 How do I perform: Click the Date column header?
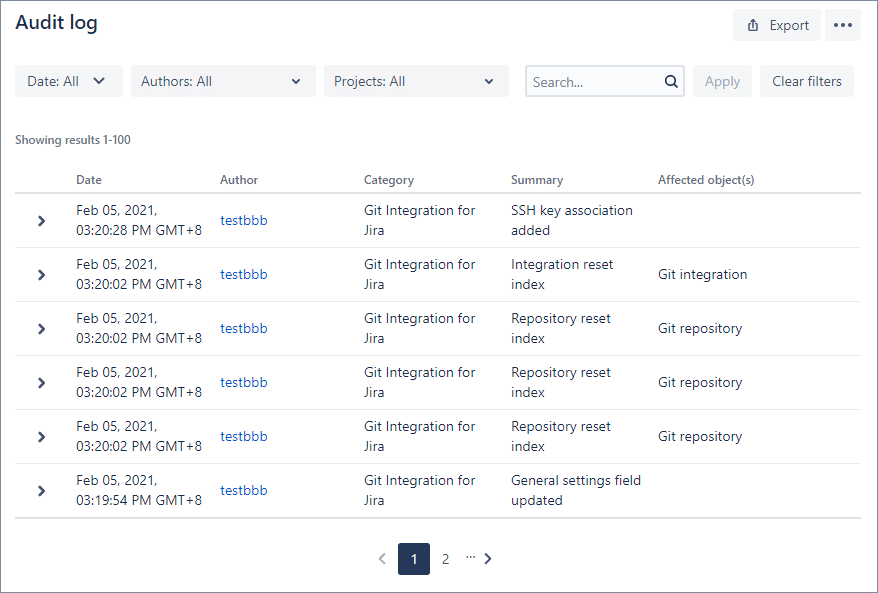[x=89, y=180]
